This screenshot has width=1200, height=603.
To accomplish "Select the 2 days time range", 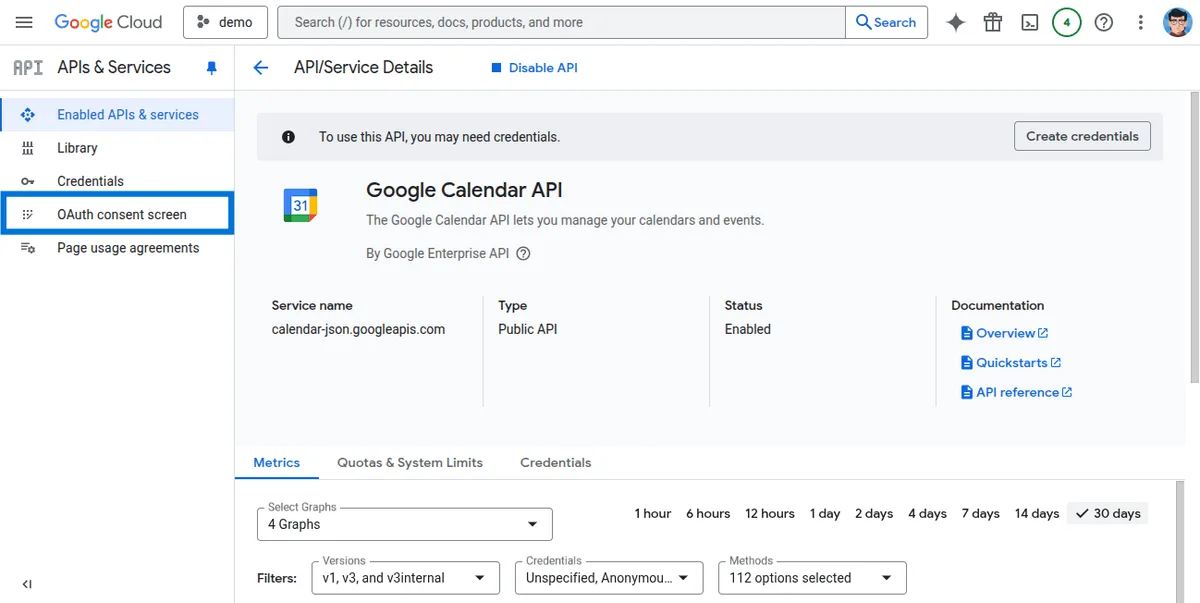I will tap(874, 513).
